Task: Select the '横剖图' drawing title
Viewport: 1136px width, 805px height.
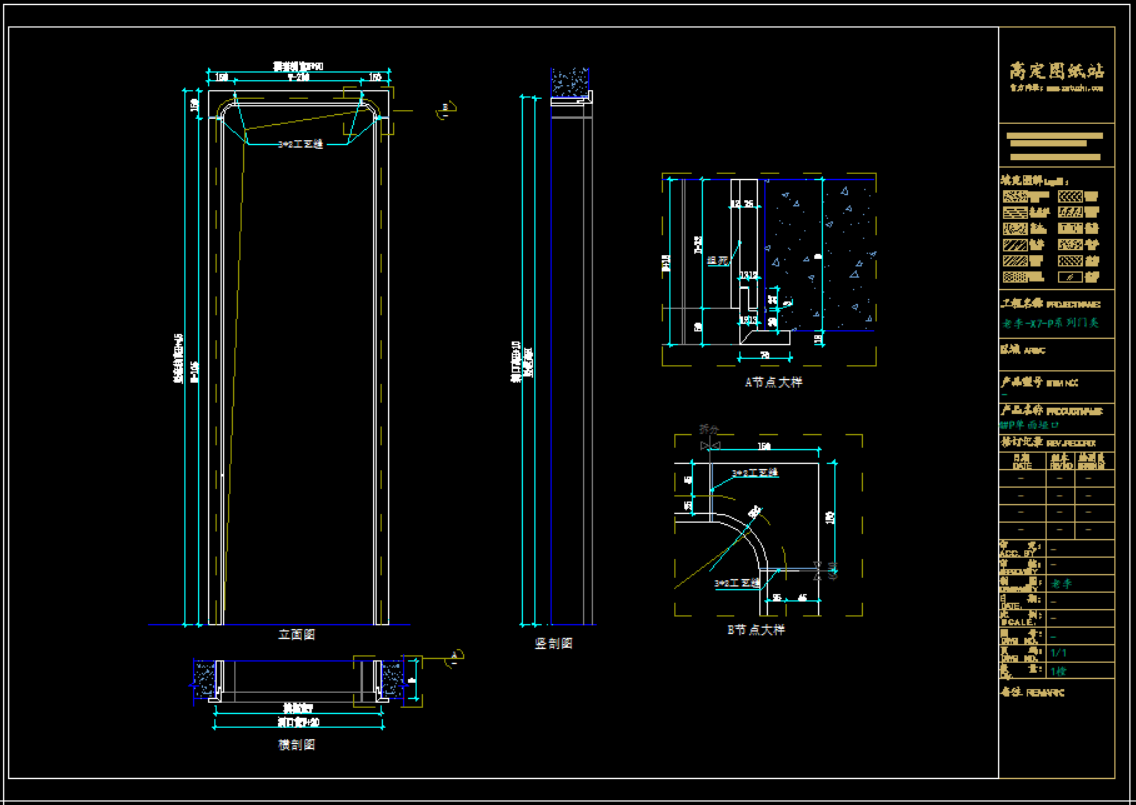Action: 296,745
